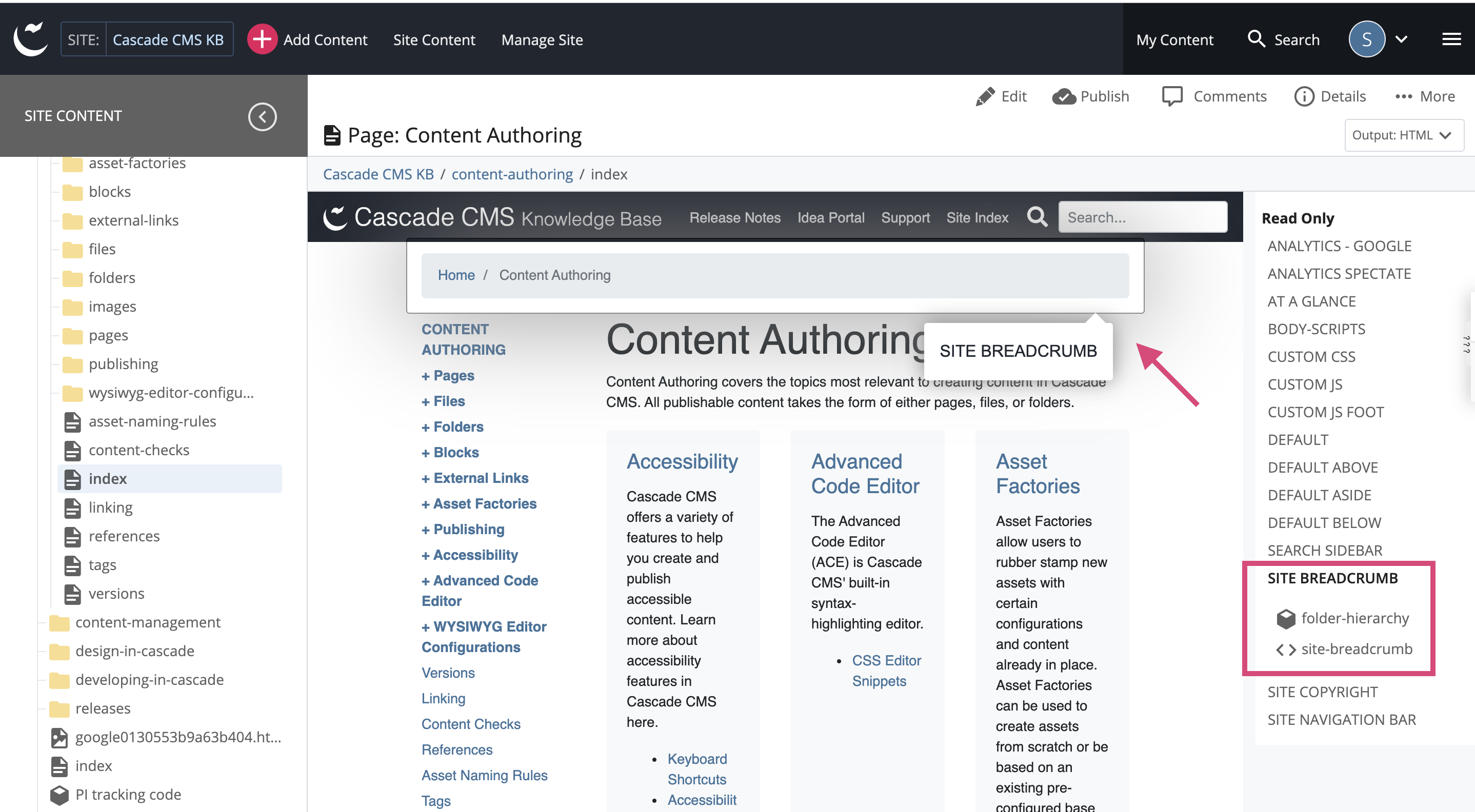Click the Comments speech bubble icon
This screenshot has width=1475, height=812.
point(1172,96)
